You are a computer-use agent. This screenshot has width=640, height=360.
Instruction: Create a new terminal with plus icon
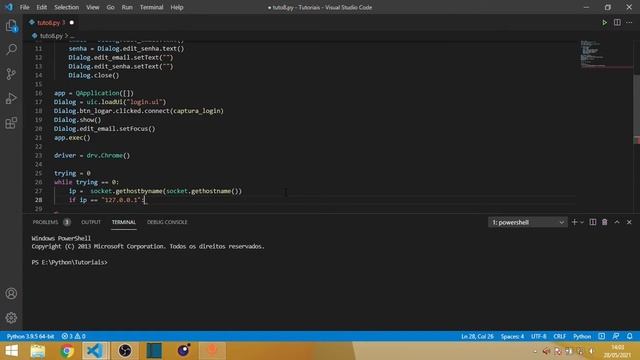click(574, 222)
